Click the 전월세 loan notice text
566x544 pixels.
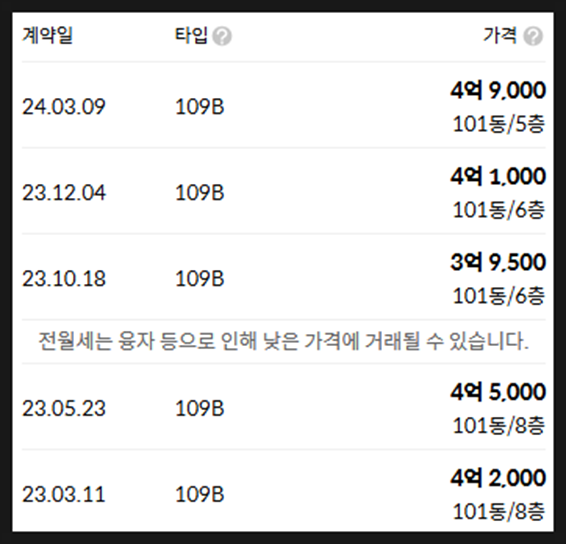(x=283, y=341)
